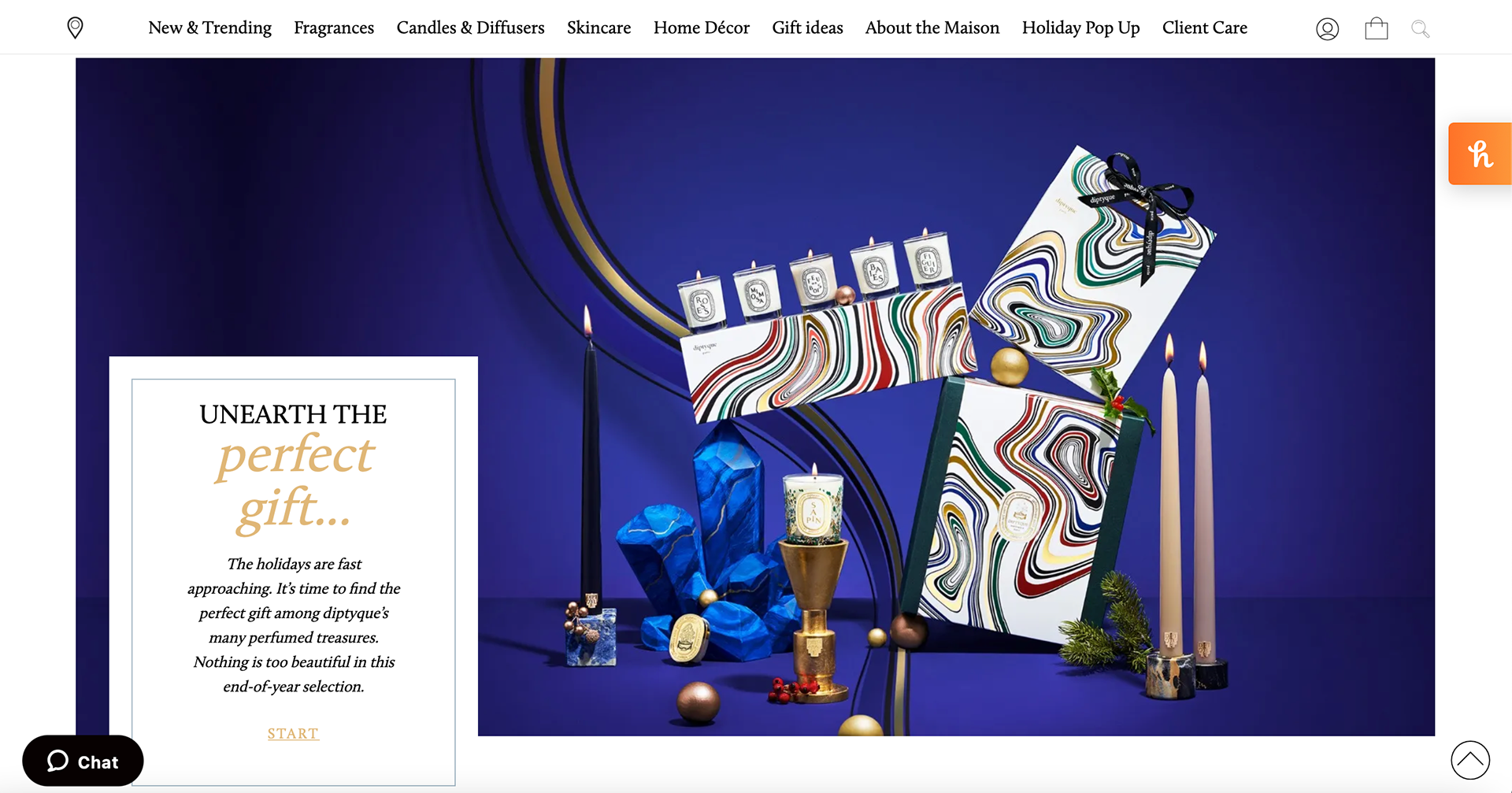Screen dimensions: 1512x793
Task: Open the store locator pin icon
Action: (75, 28)
